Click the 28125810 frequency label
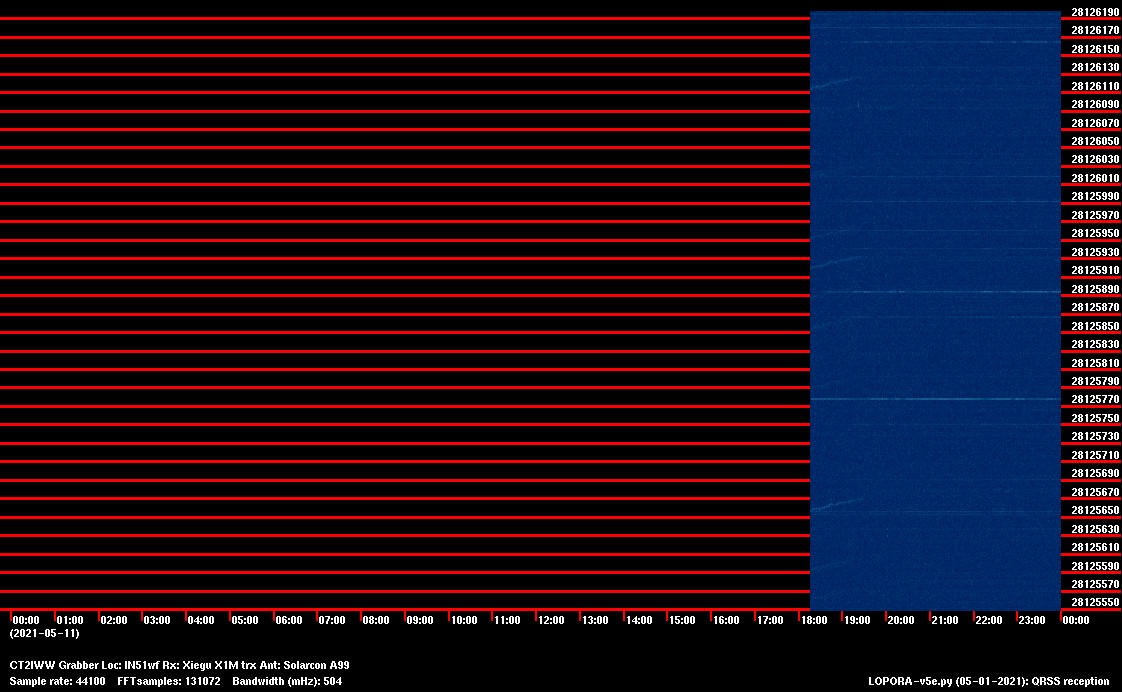Screen dimensions: 1122x692 coord(1095,363)
